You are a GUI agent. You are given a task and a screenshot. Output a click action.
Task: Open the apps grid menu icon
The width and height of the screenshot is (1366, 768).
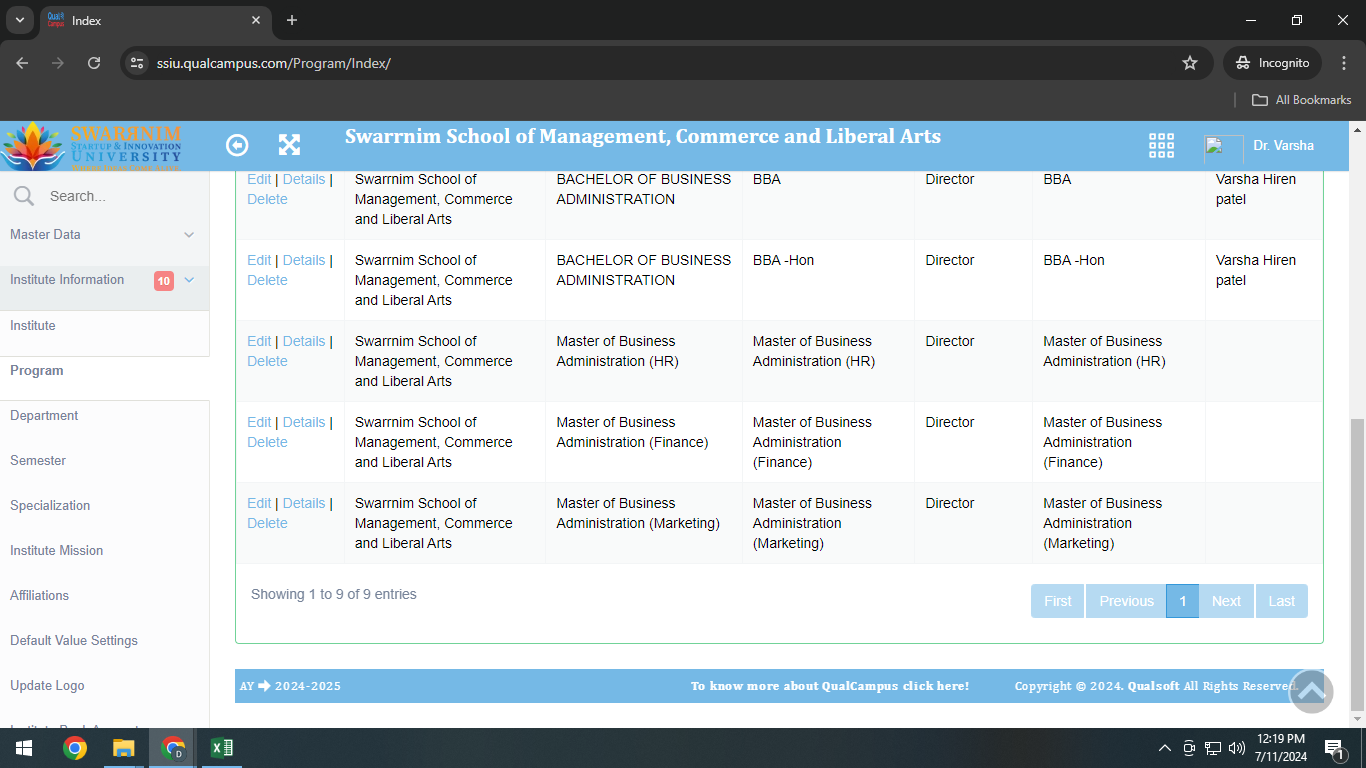[1161, 145]
